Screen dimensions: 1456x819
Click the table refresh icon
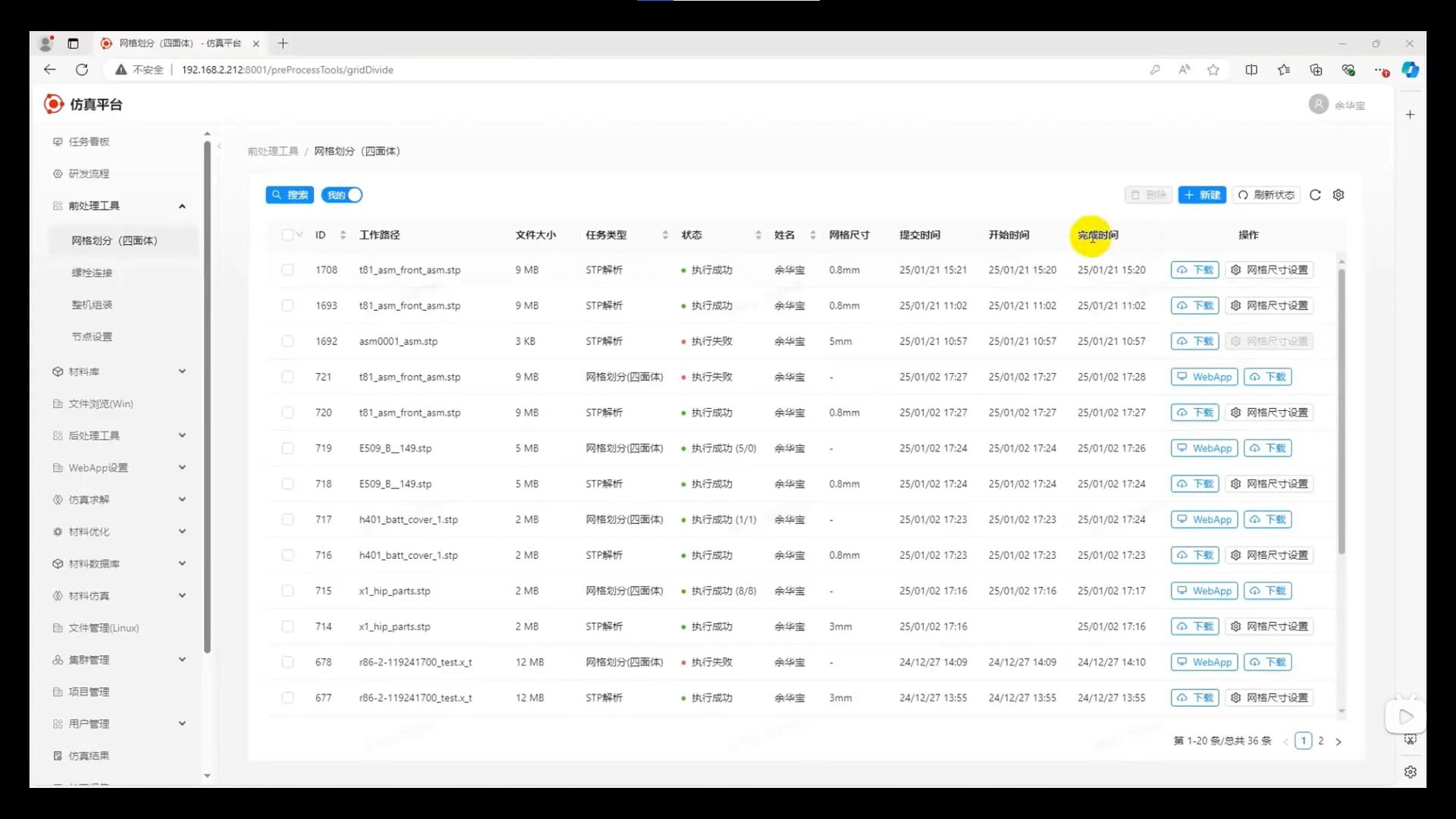coord(1315,195)
